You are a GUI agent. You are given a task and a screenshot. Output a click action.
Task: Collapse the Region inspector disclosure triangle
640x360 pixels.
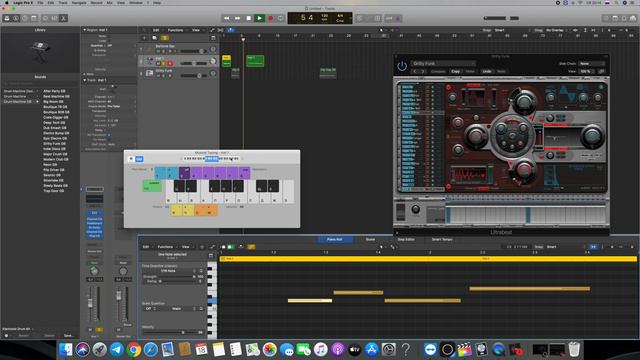coord(84,30)
